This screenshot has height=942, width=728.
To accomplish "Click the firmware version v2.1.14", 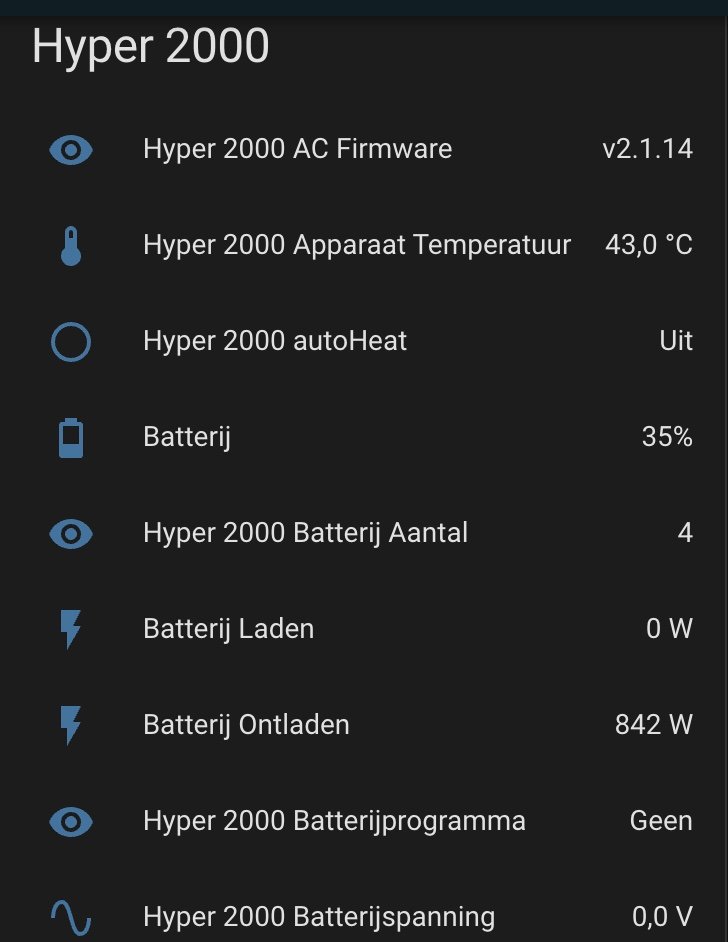I will 648,149.
